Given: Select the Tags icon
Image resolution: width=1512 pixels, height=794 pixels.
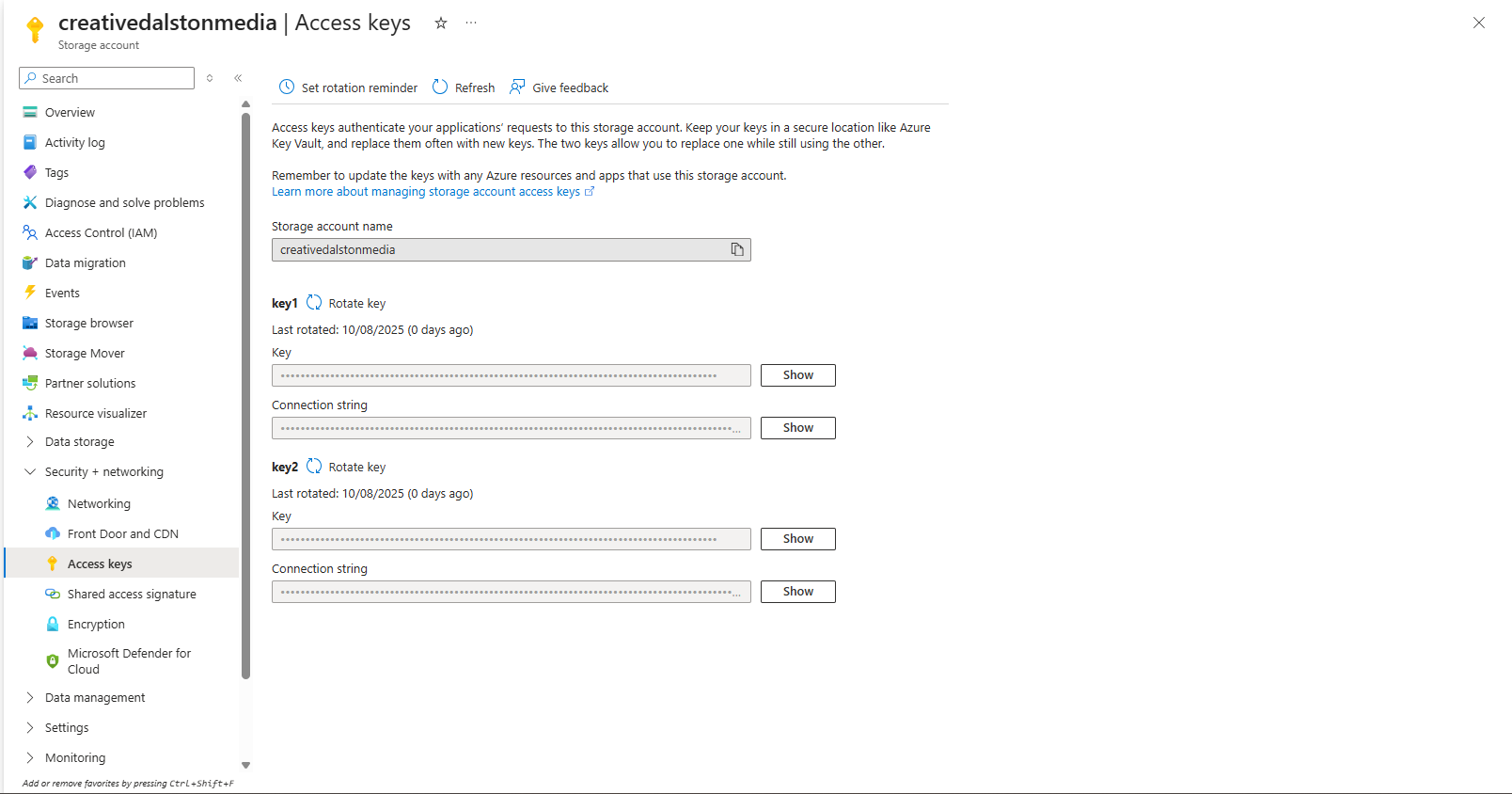Looking at the screenshot, I should 30,172.
